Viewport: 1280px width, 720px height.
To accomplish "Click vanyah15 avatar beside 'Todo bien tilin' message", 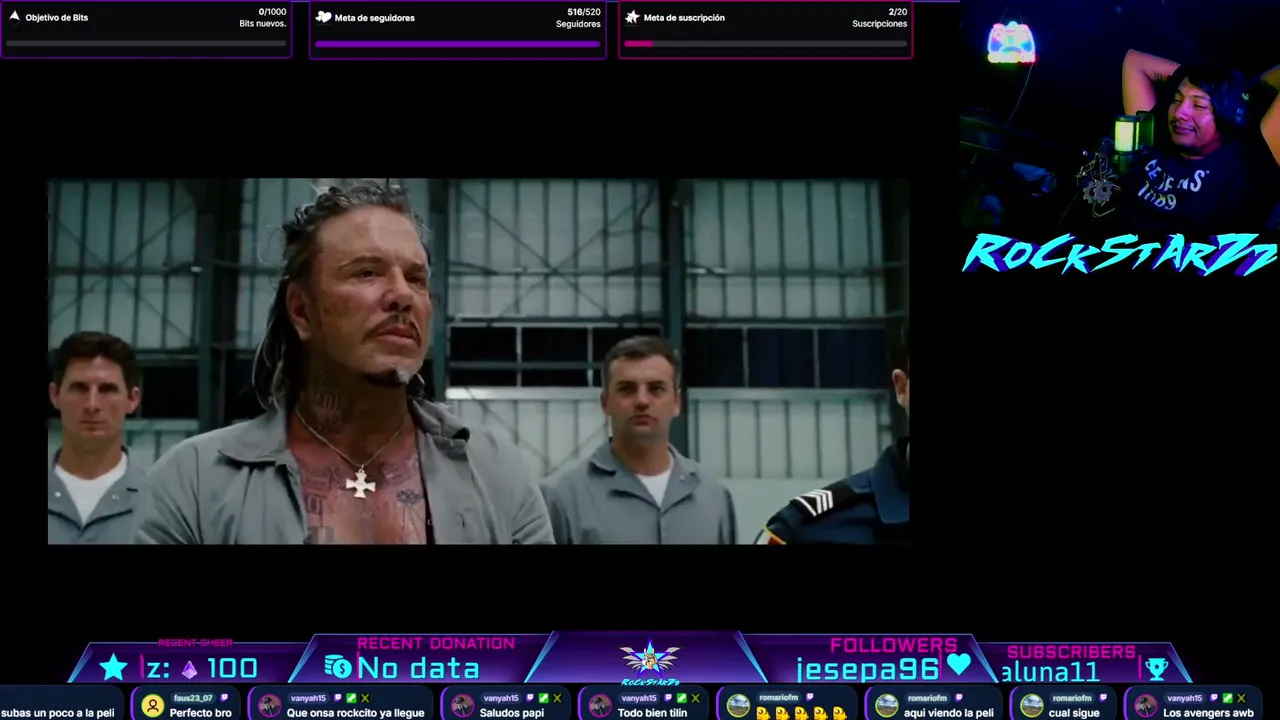I will click(601, 706).
